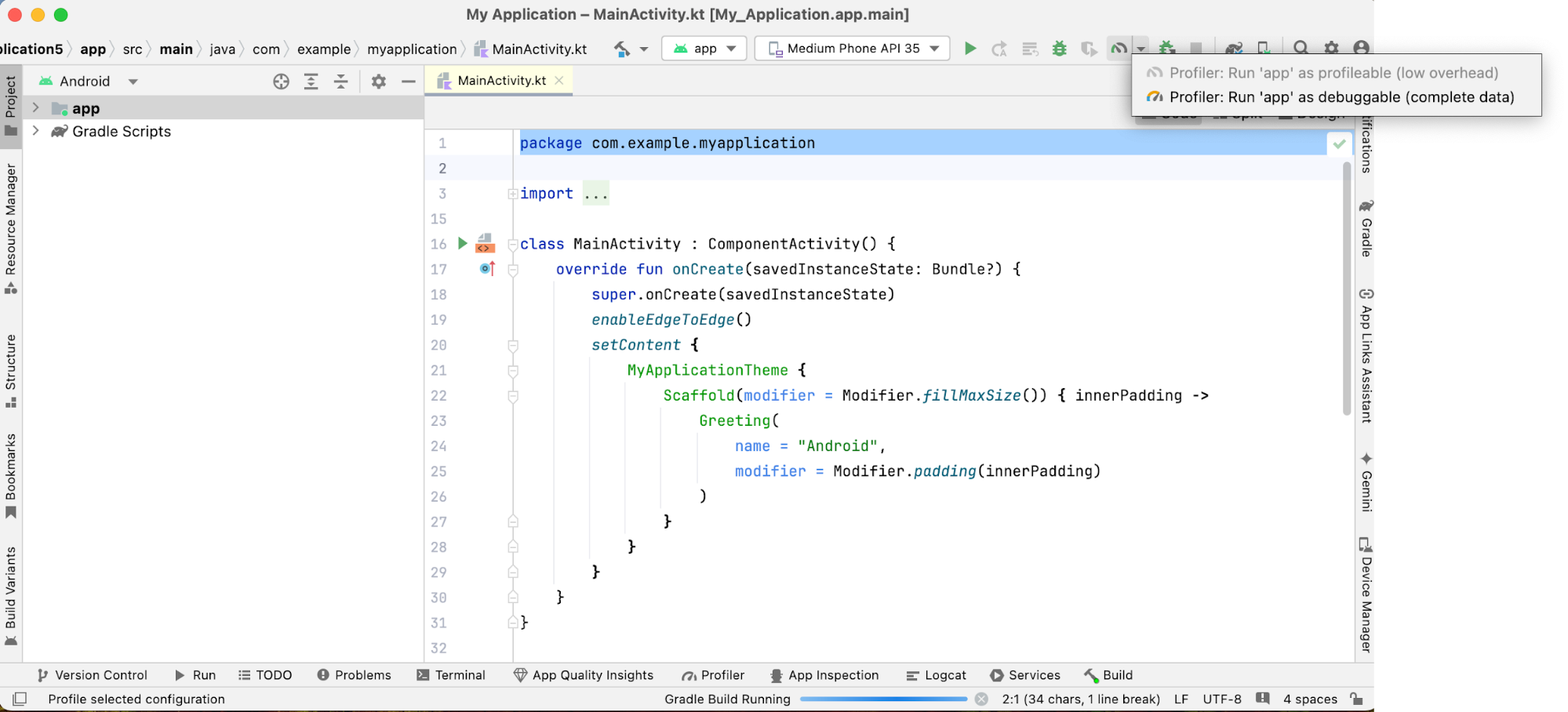Expand the app module tree node
1568x712 pixels.
(x=35, y=108)
